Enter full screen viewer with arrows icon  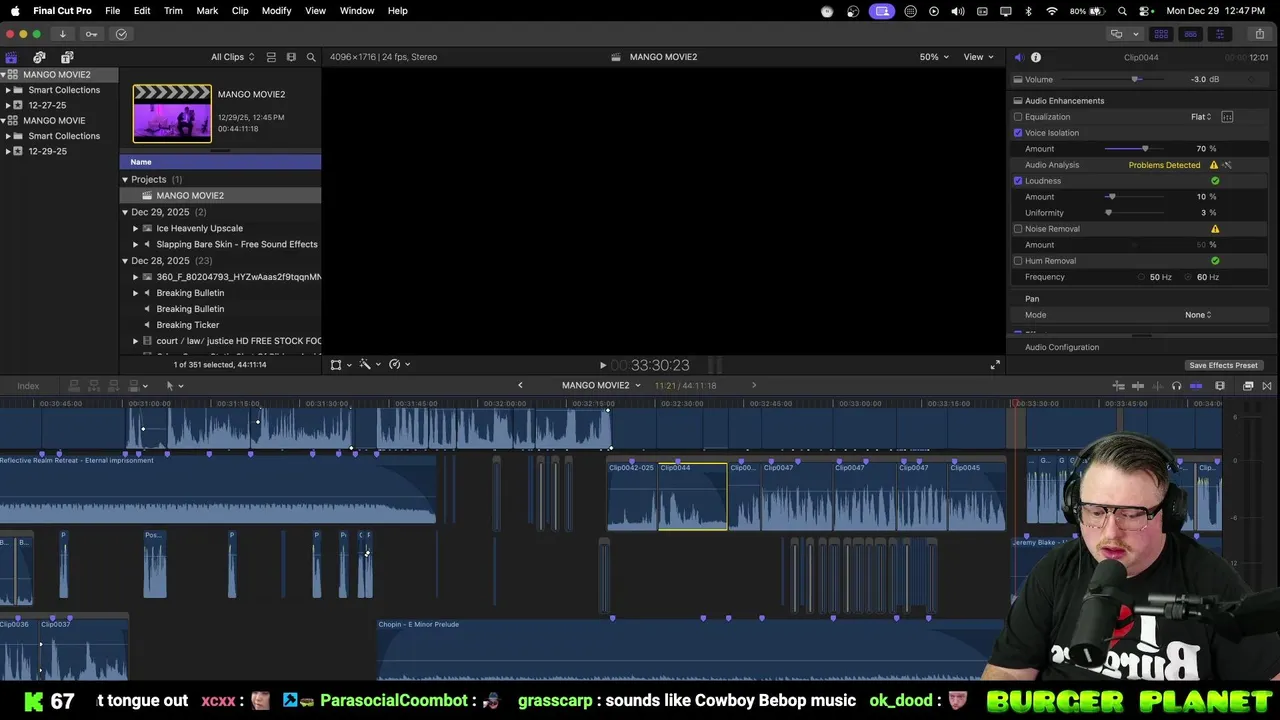(x=995, y=365)
